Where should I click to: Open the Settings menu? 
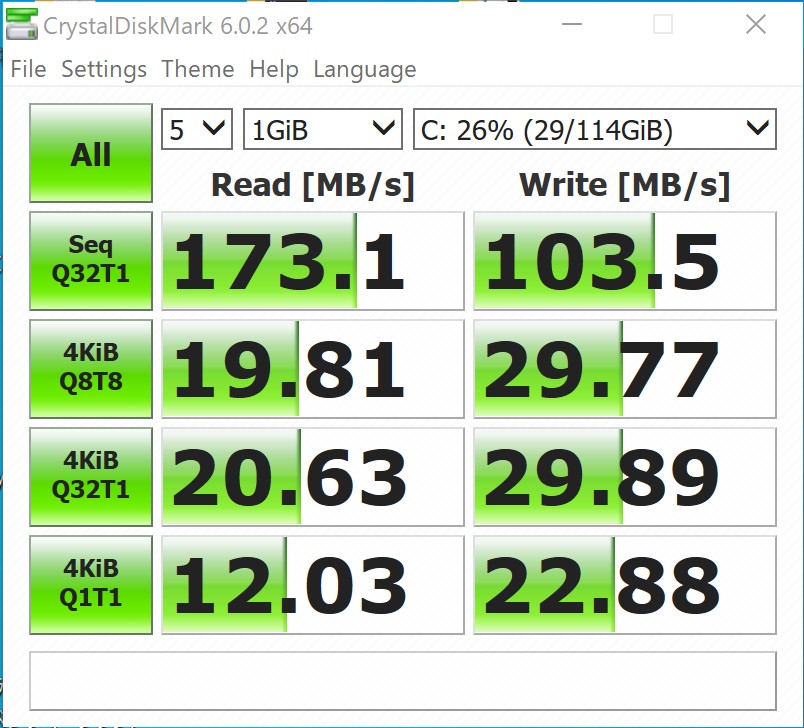tap(104, 69)
